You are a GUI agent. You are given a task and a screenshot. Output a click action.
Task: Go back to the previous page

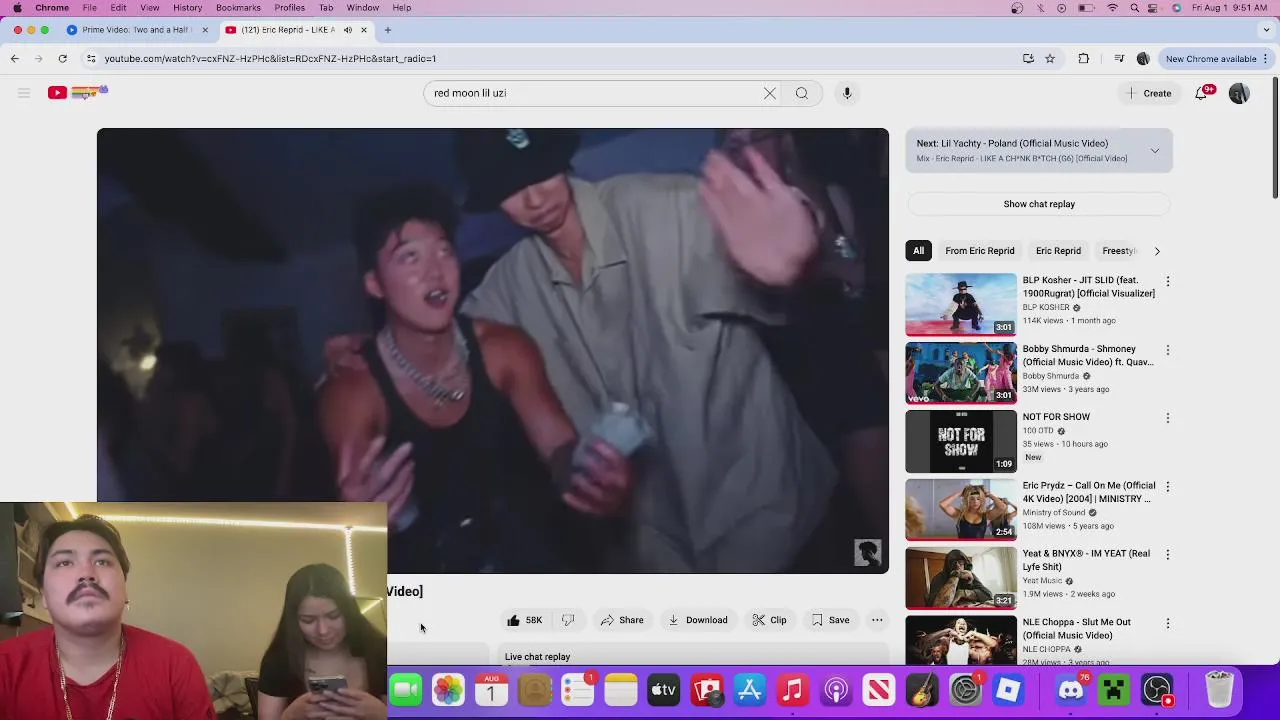click(15, 59)
